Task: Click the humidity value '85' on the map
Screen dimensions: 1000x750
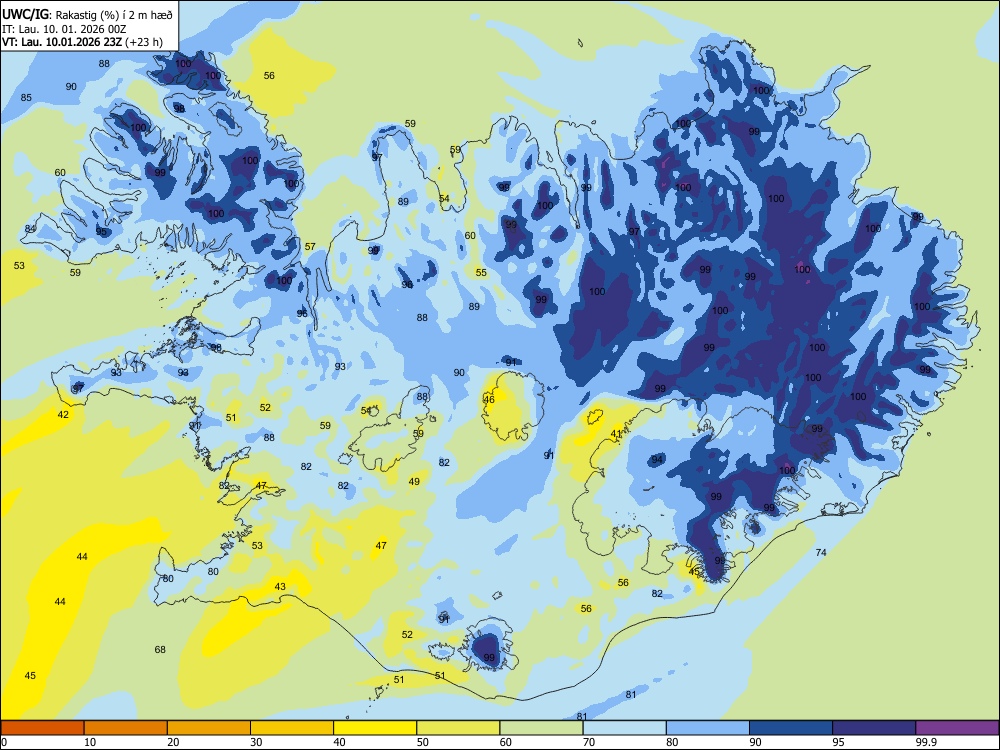Action: [26, 98]
